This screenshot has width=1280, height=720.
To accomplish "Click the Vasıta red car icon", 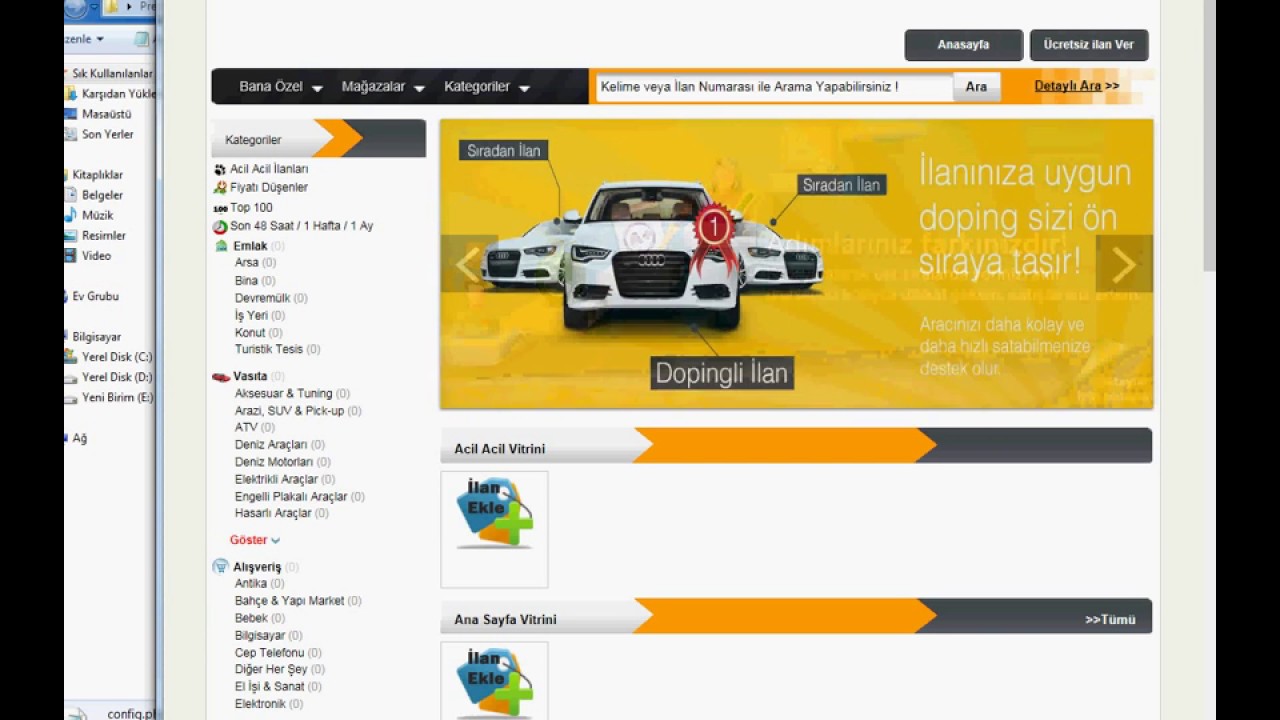I will pos(221,377).
